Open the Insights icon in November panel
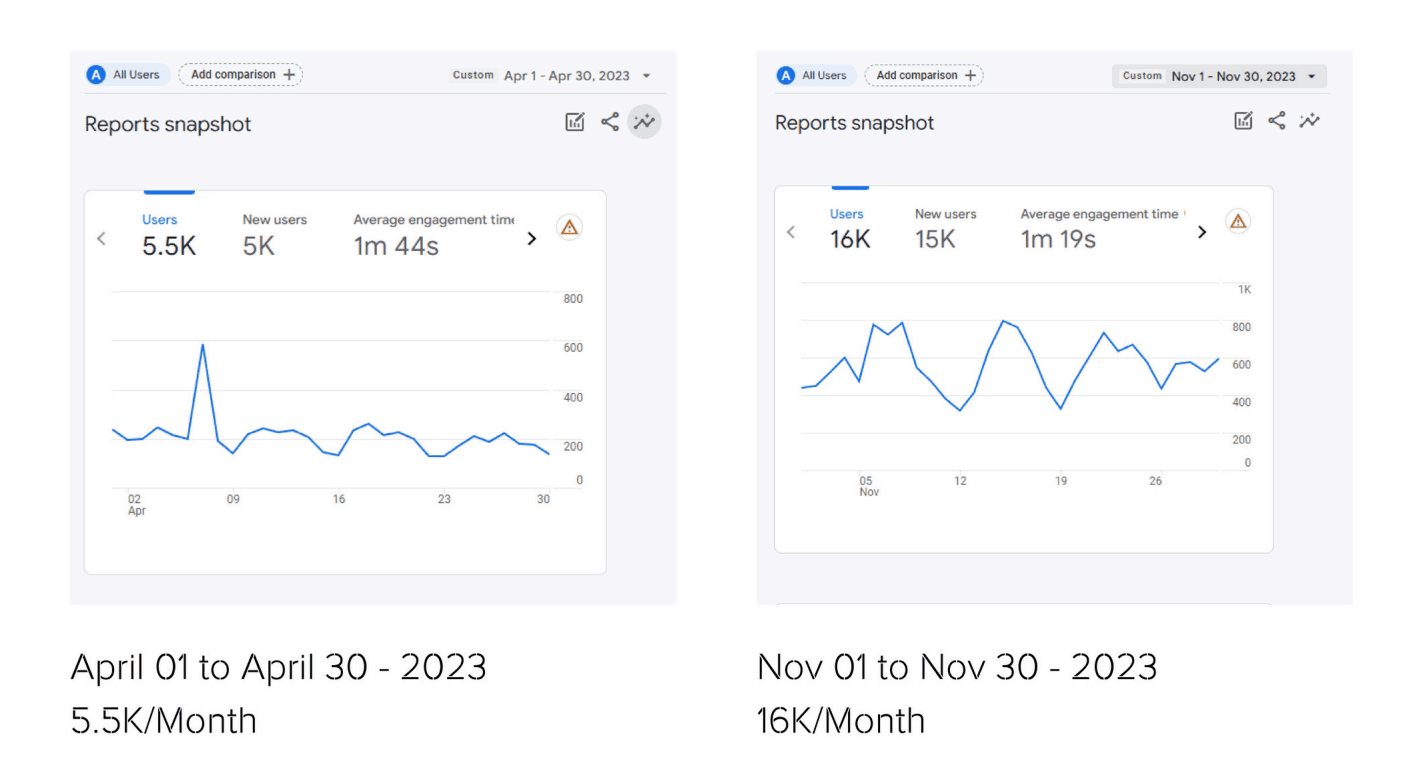 point(1310,121)
